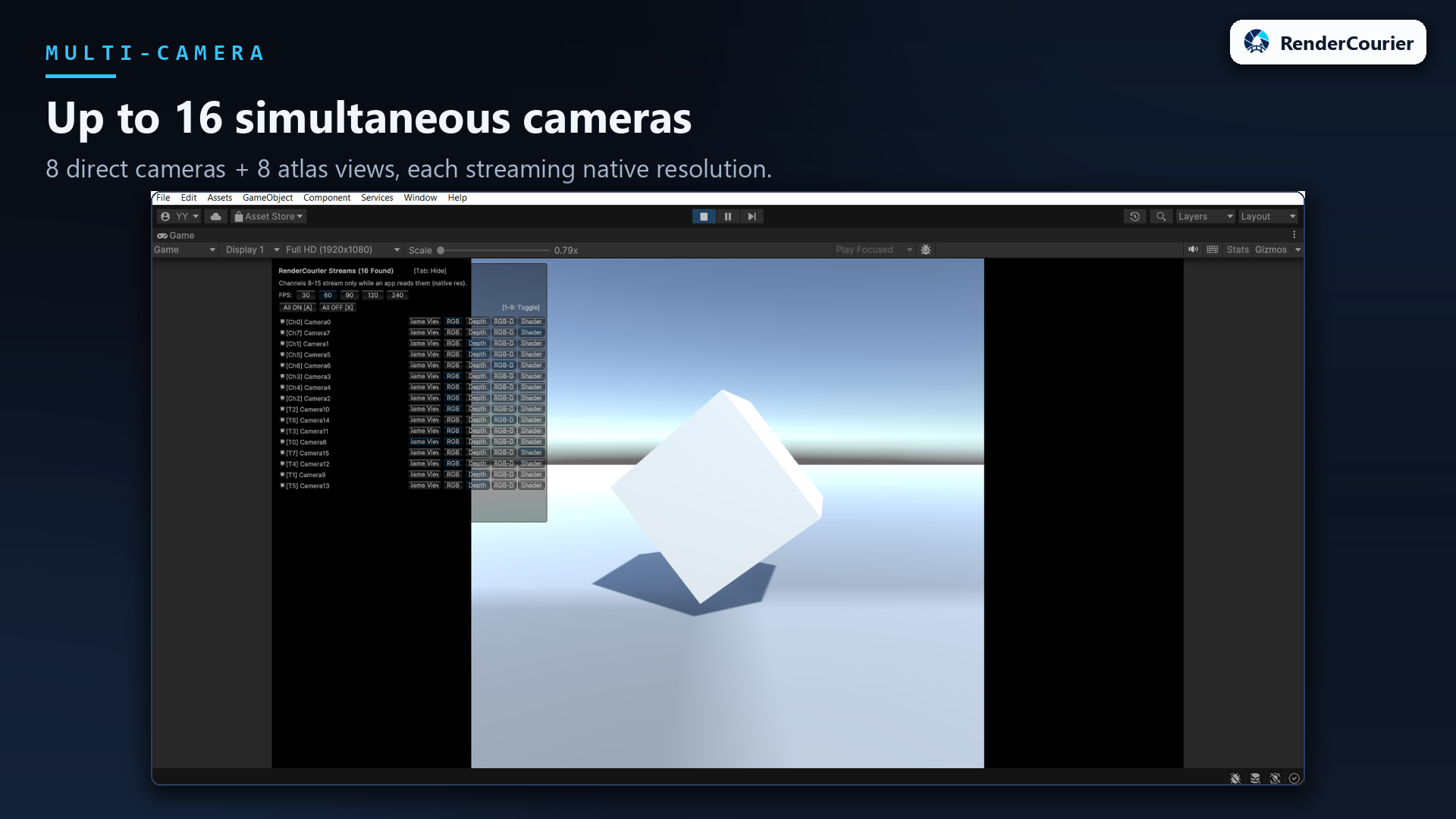Image resolution: width=1456 pixels, height=819 pixels.
Task: Advance one frame with the step button
Action: [752, 217]
